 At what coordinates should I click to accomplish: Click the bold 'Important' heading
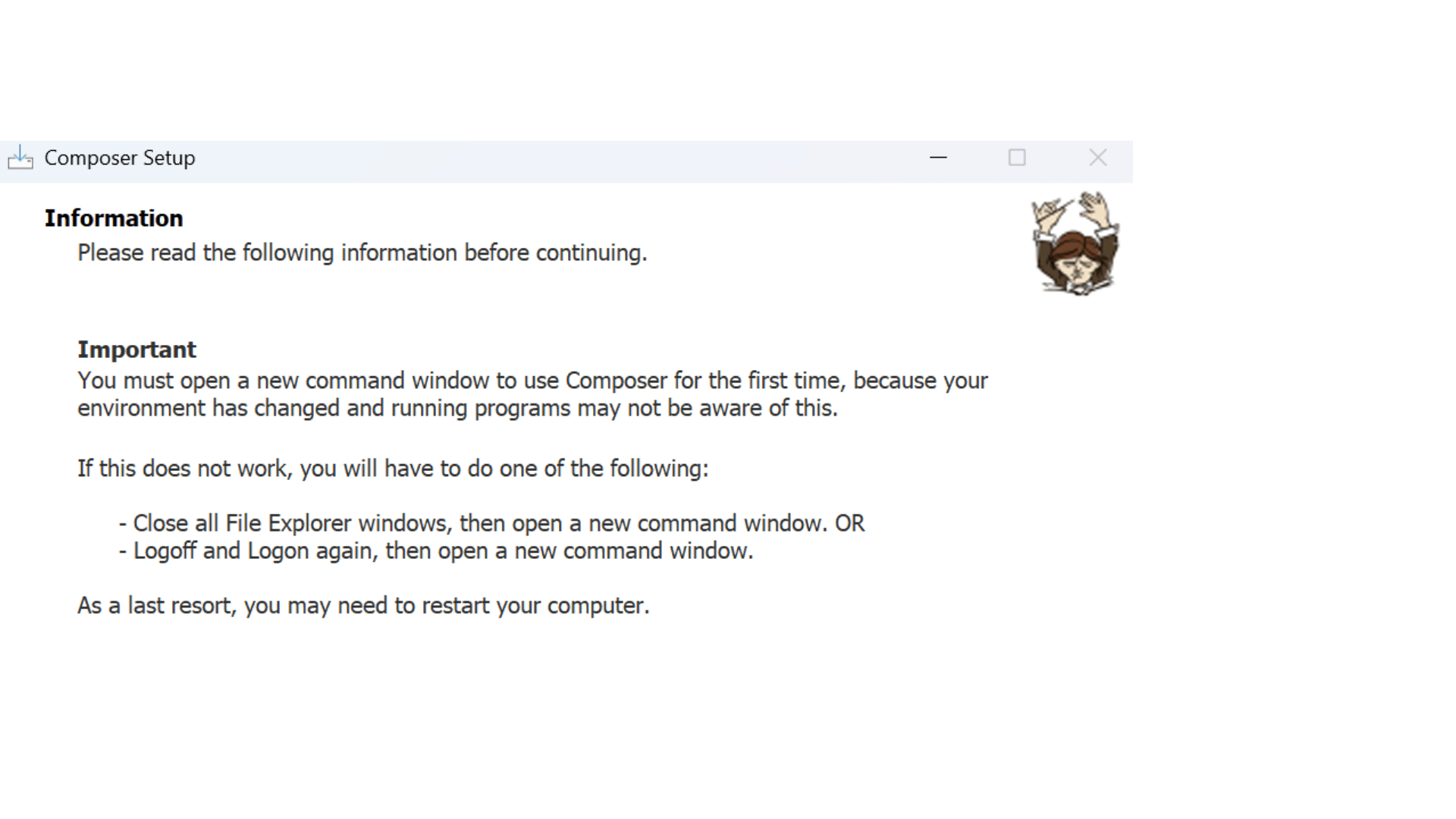(x=136, y=350)
